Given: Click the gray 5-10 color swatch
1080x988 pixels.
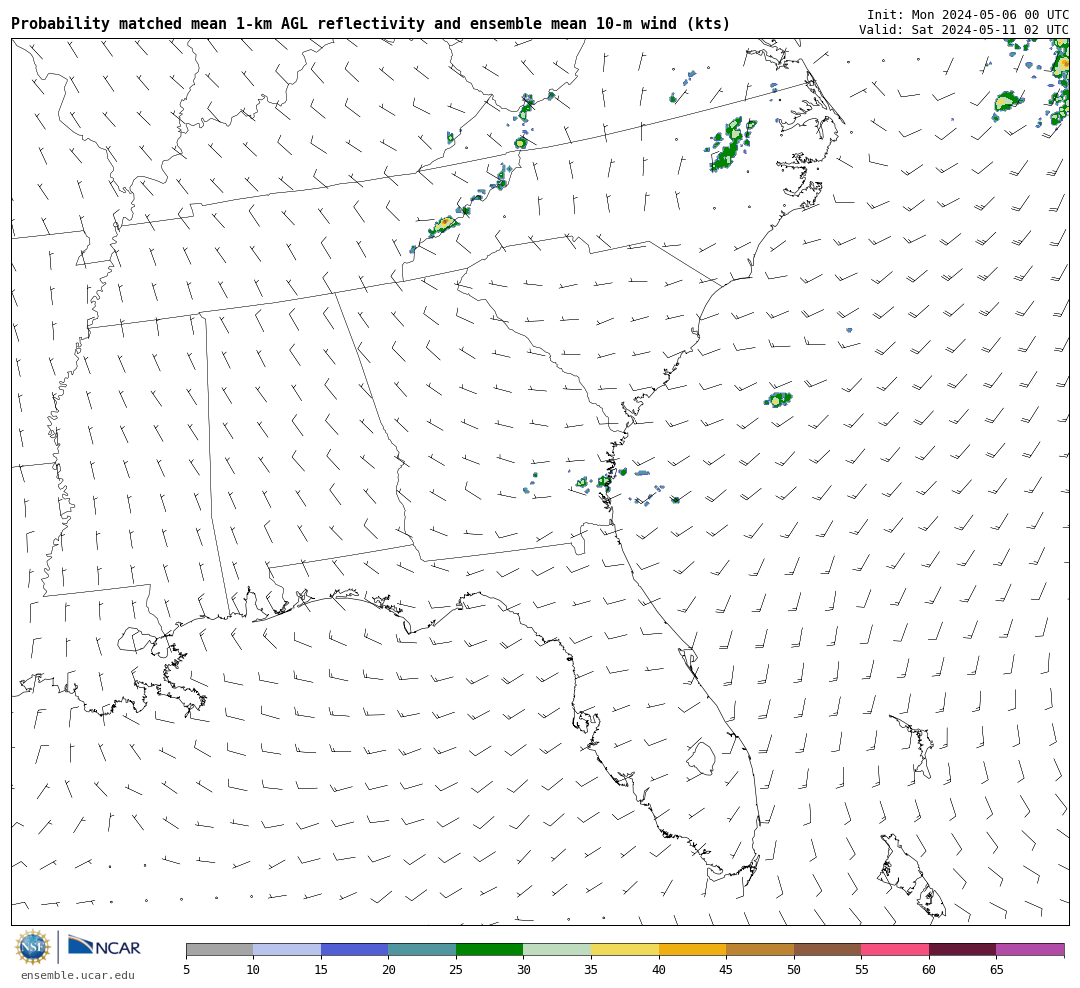Looking at the screenshot, I should 220,949.
